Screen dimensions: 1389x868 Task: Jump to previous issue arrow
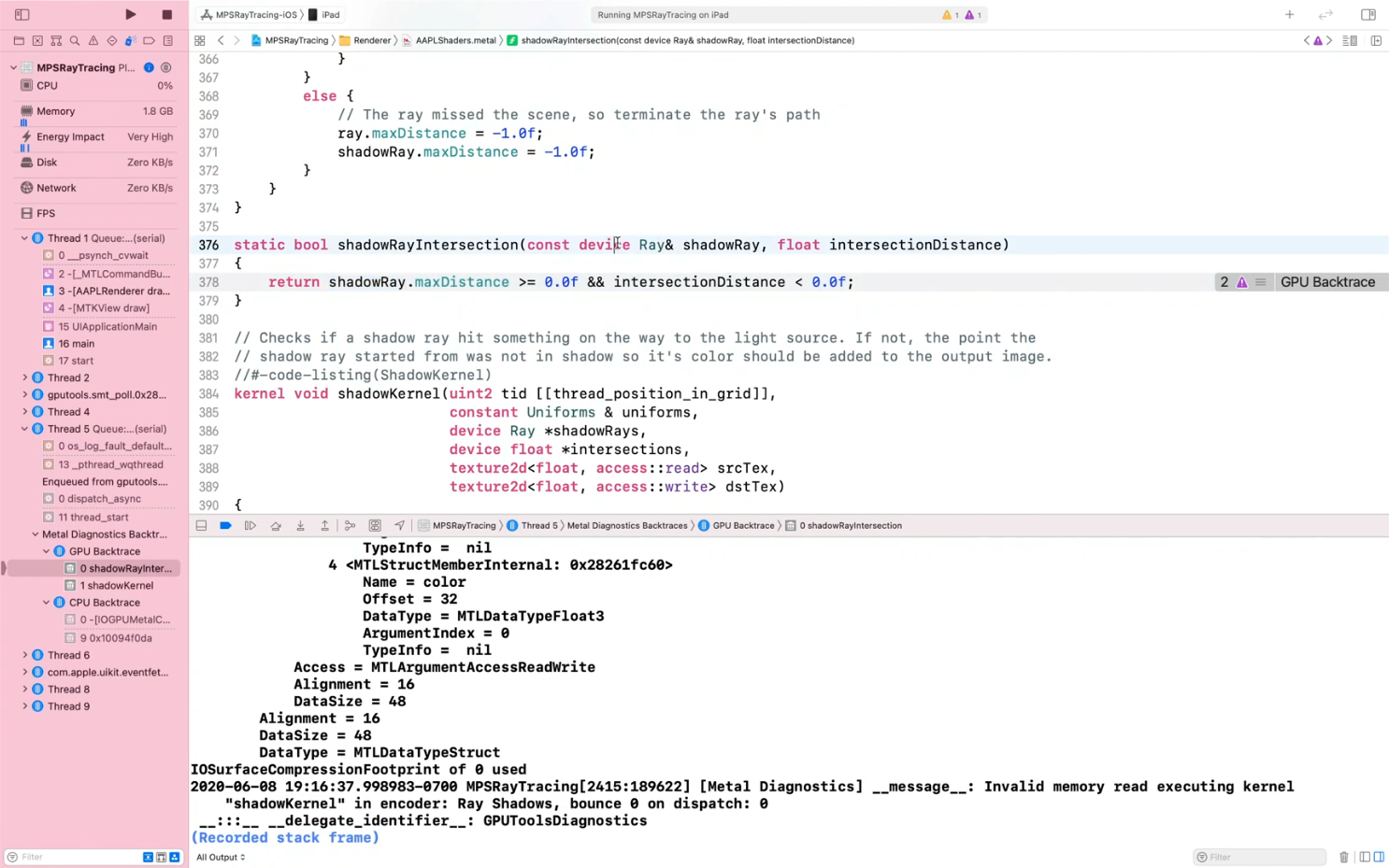click(x=1307, y=41)
